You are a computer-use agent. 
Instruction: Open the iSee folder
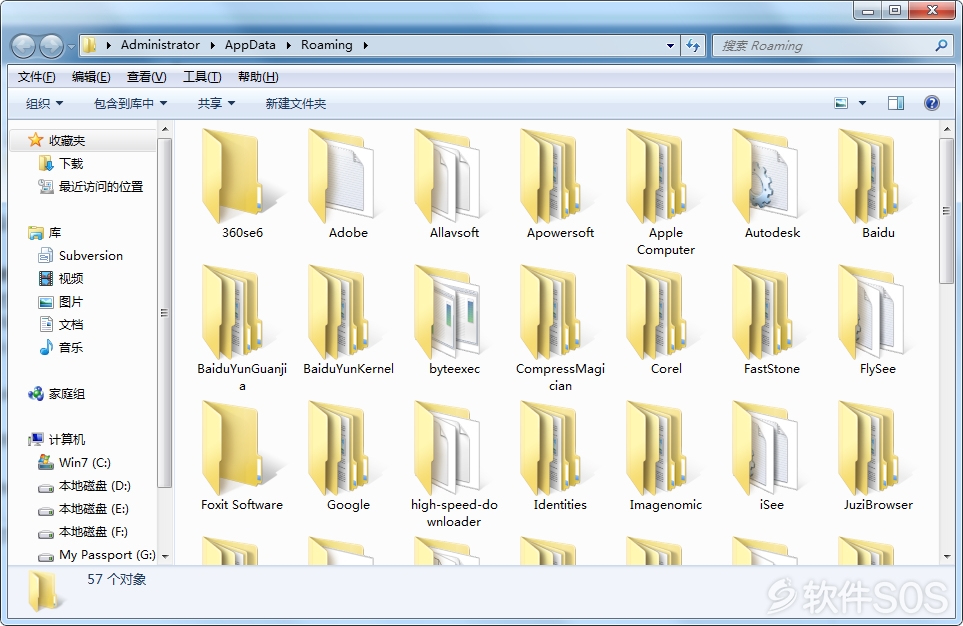[x=772, y=456]
